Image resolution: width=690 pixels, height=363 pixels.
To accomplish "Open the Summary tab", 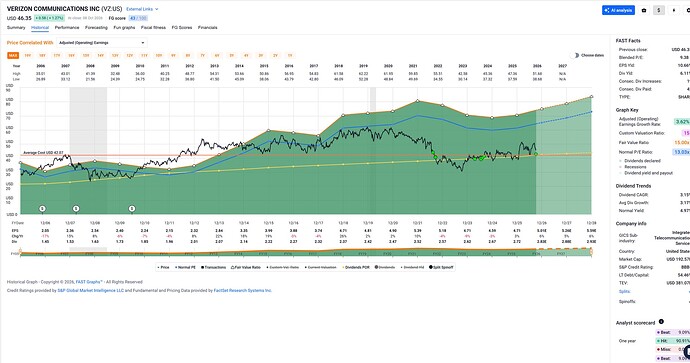I will 16,27.
